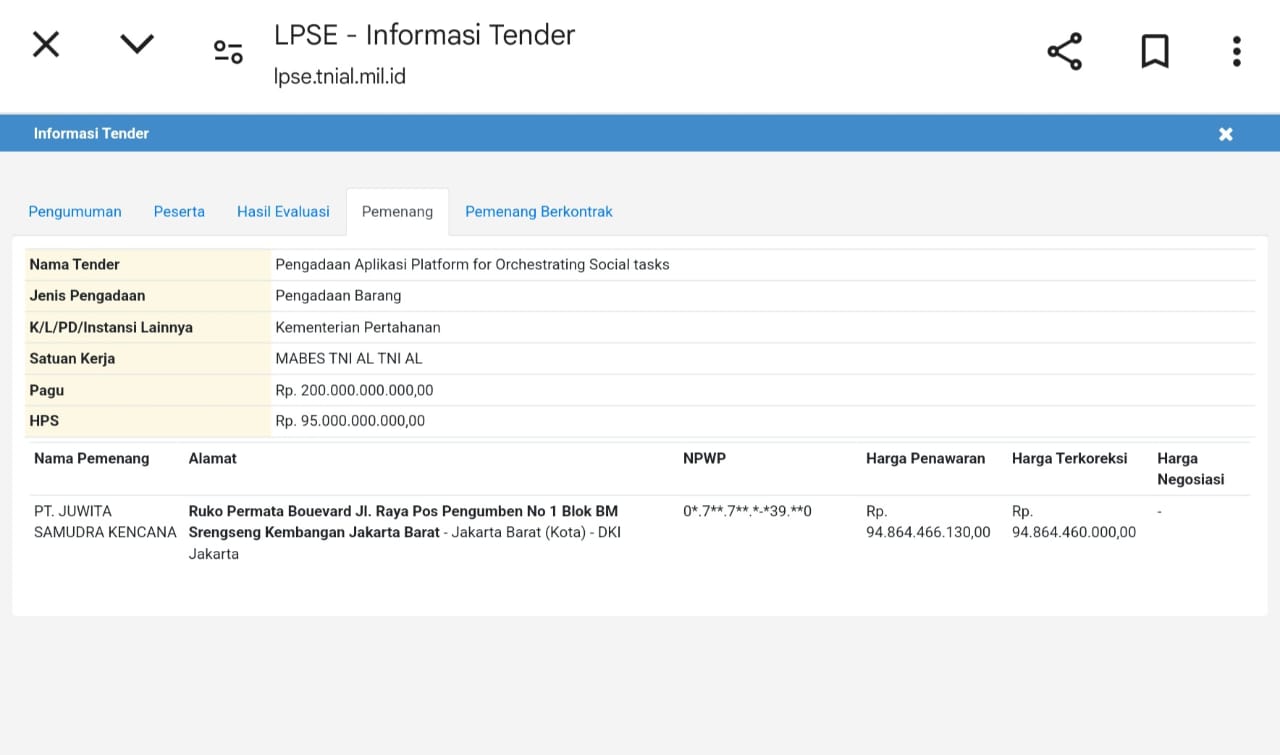
Task: Click Pagu amount Rp. 200.000.000.000,00
Action: tap(354, 390)
